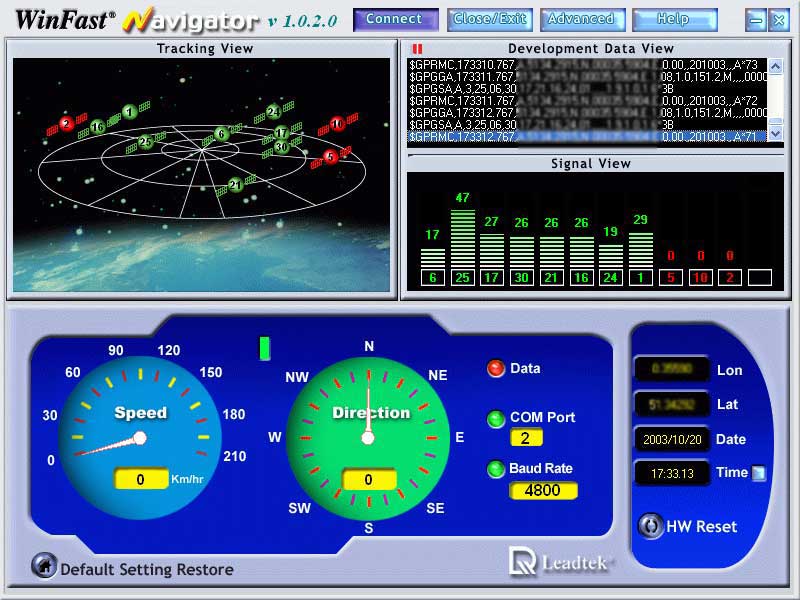800x600 pixels.
Task: Select satellite 6 in Tracking View
Action: [x=221, y=134]
